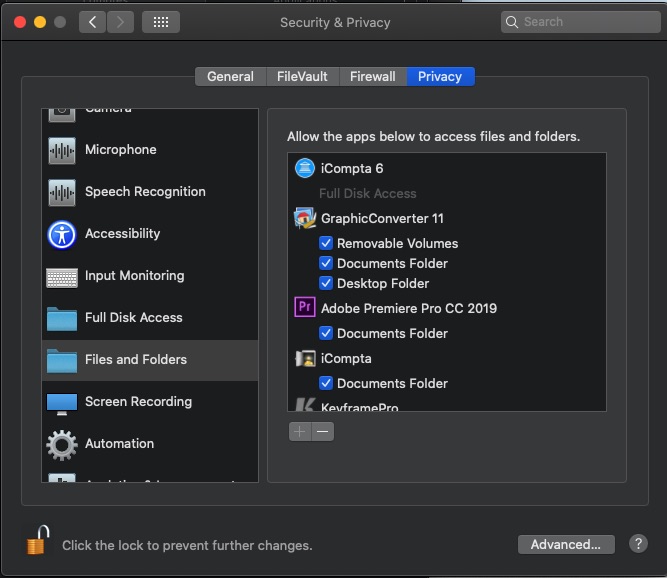This screenshot has width=667, height=578.
Task: Select Automation in the privacy list
Action: (x=150, y=444)
